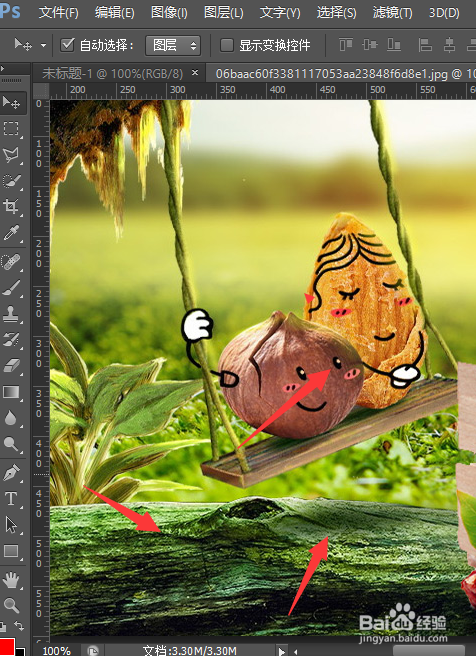Expand the status bar info arrow
Image resolution: width=476 pixels, height=656 pixels.
(282, 651)
